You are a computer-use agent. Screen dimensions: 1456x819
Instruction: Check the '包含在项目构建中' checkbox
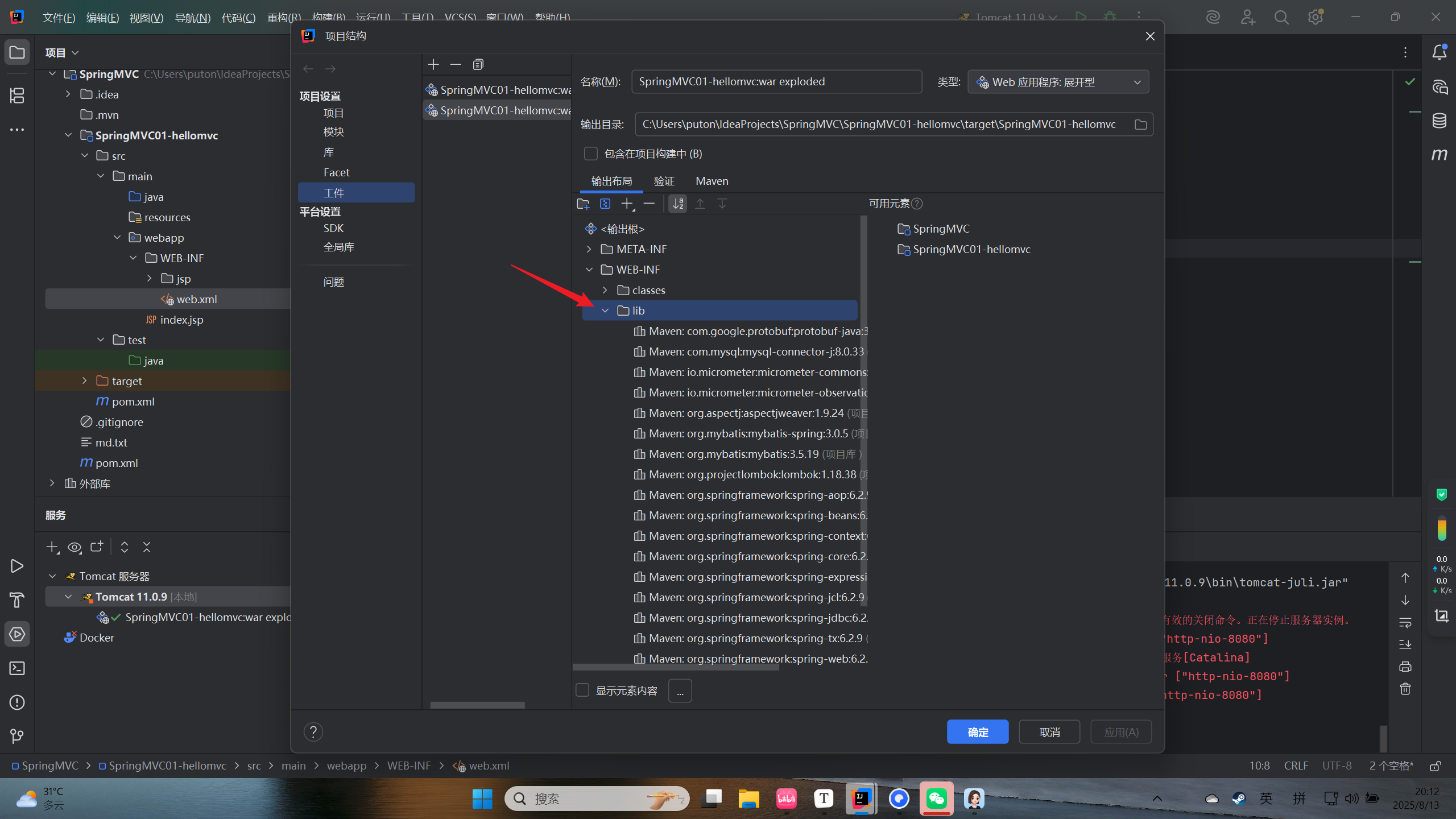click(591, 154)
